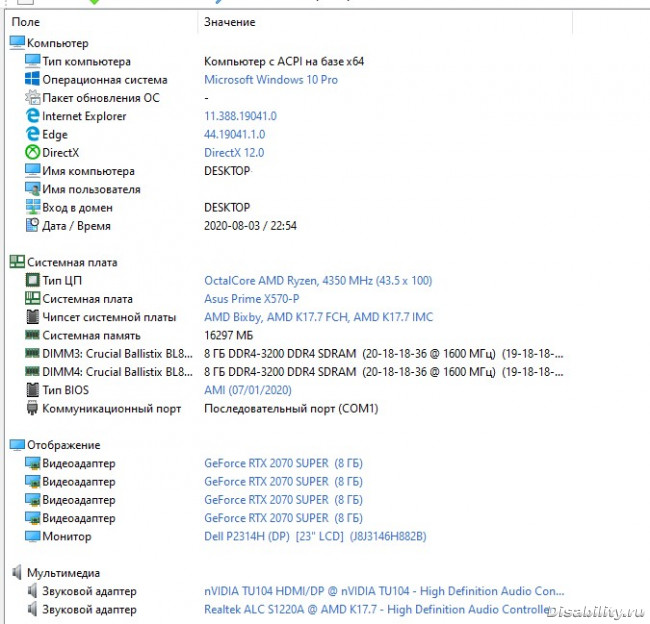Image resolution: width=650 pixels, height=624 pixels.
Task: Click the sound adapter icon for nVIDIA TU104
Action: click(x=32, y=590)
